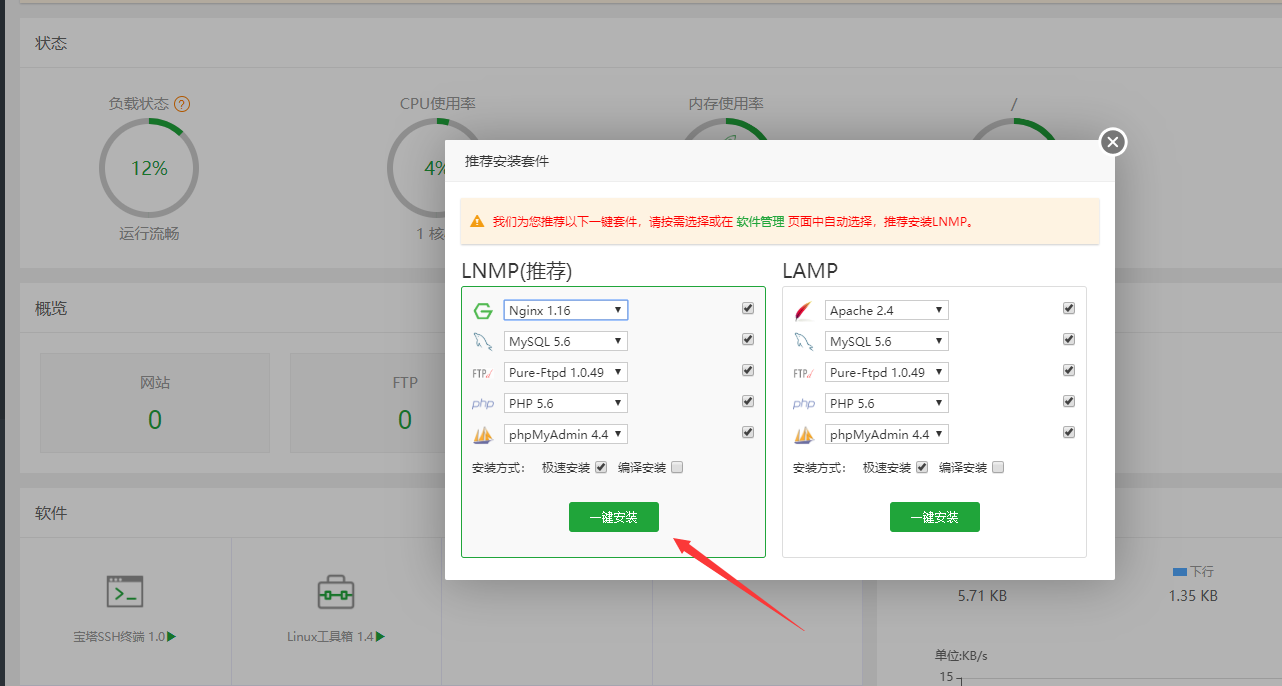
Task: Click the MySQL dolphin icon under LAMP
Action: coord(804,342)
